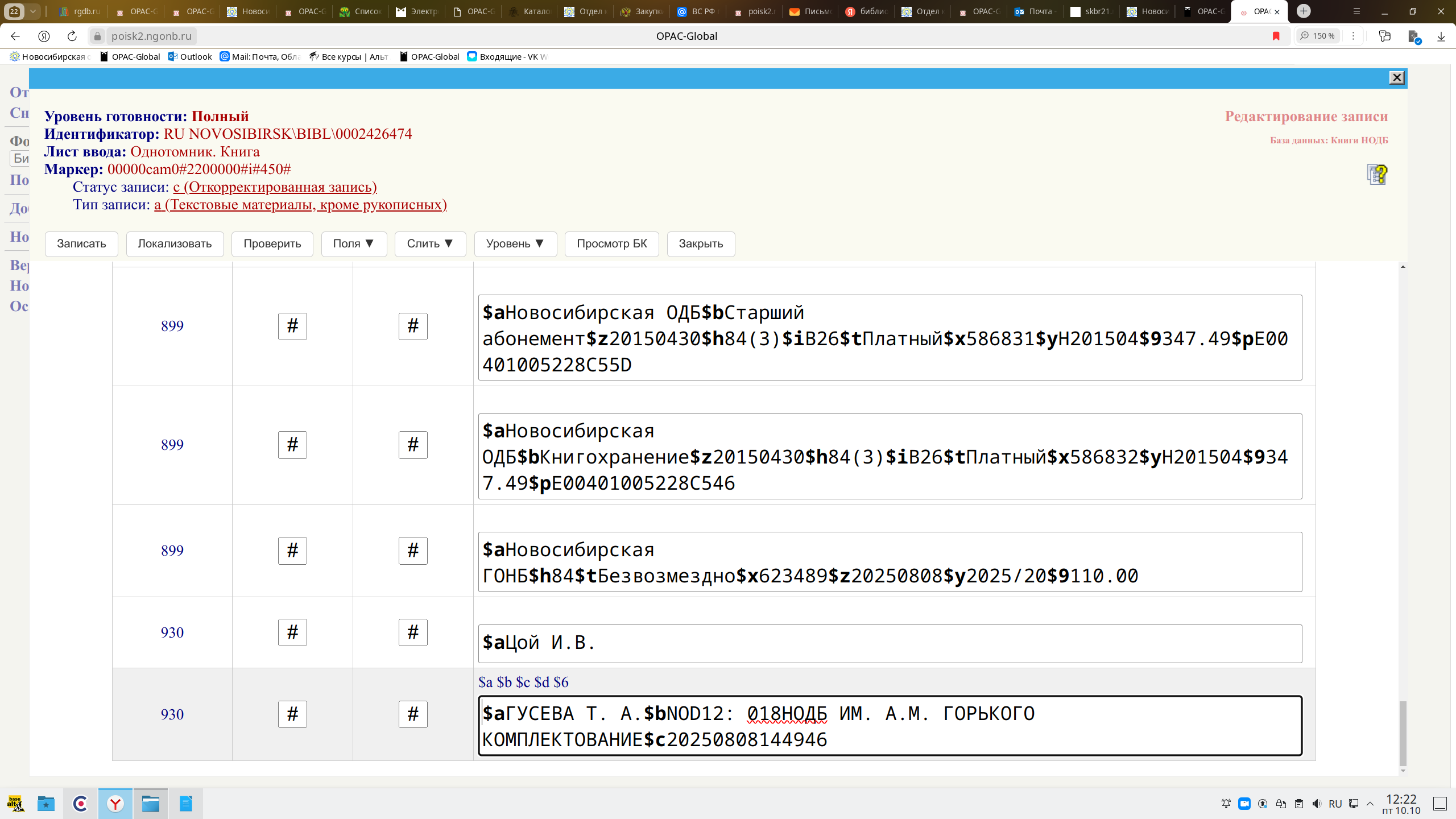1456x819 pixels.
Task: Open a new tab with the plus button
Action: pyautogui.click(x=1304, y=11)
